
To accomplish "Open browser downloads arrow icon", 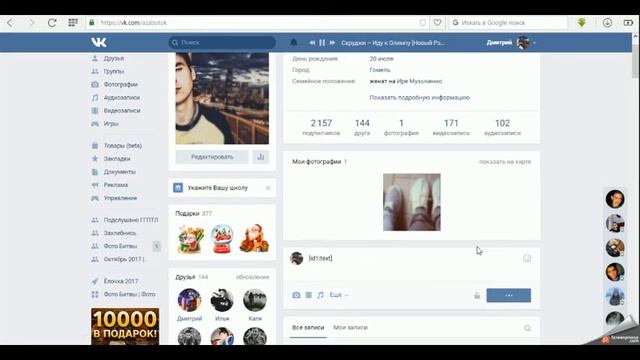I will click(607, 23).
